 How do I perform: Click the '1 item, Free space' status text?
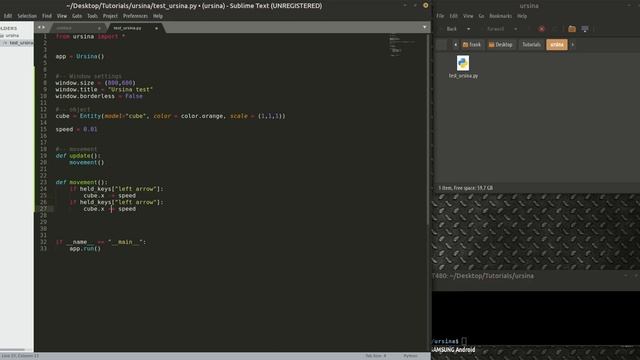(466, 188)
